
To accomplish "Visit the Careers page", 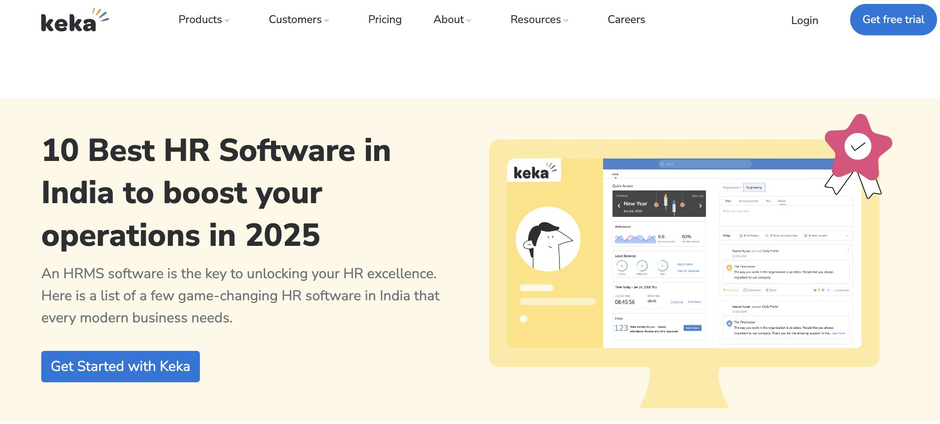I will tap(626, 19).
